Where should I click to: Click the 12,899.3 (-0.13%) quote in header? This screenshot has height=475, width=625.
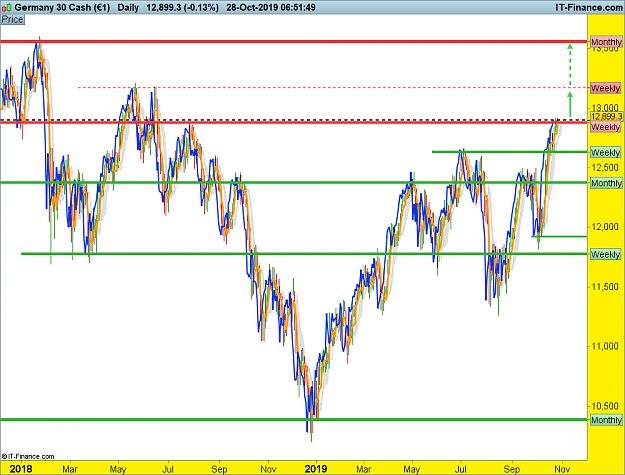point(182,8)
